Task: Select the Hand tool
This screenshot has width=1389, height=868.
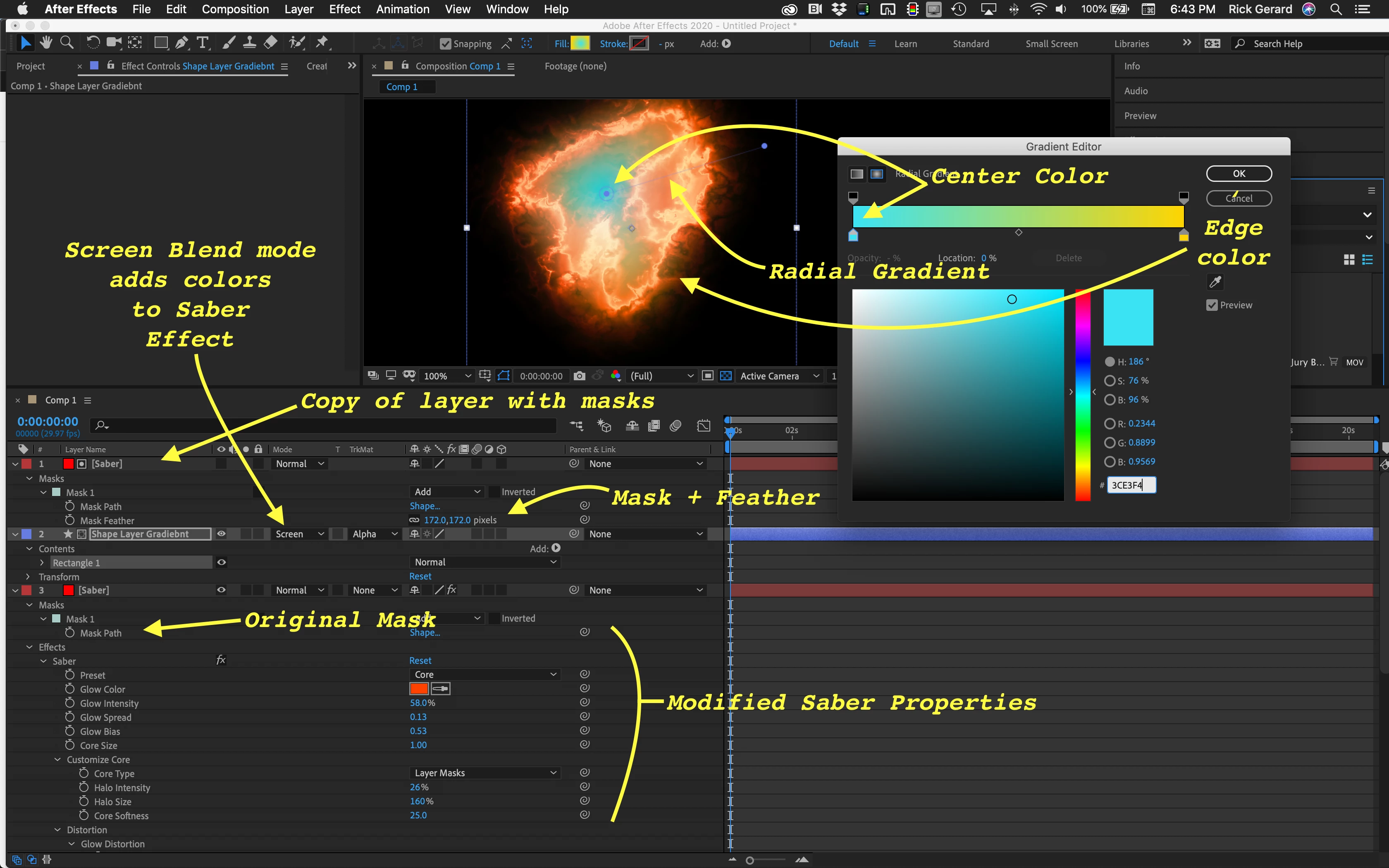Action: 46,43
